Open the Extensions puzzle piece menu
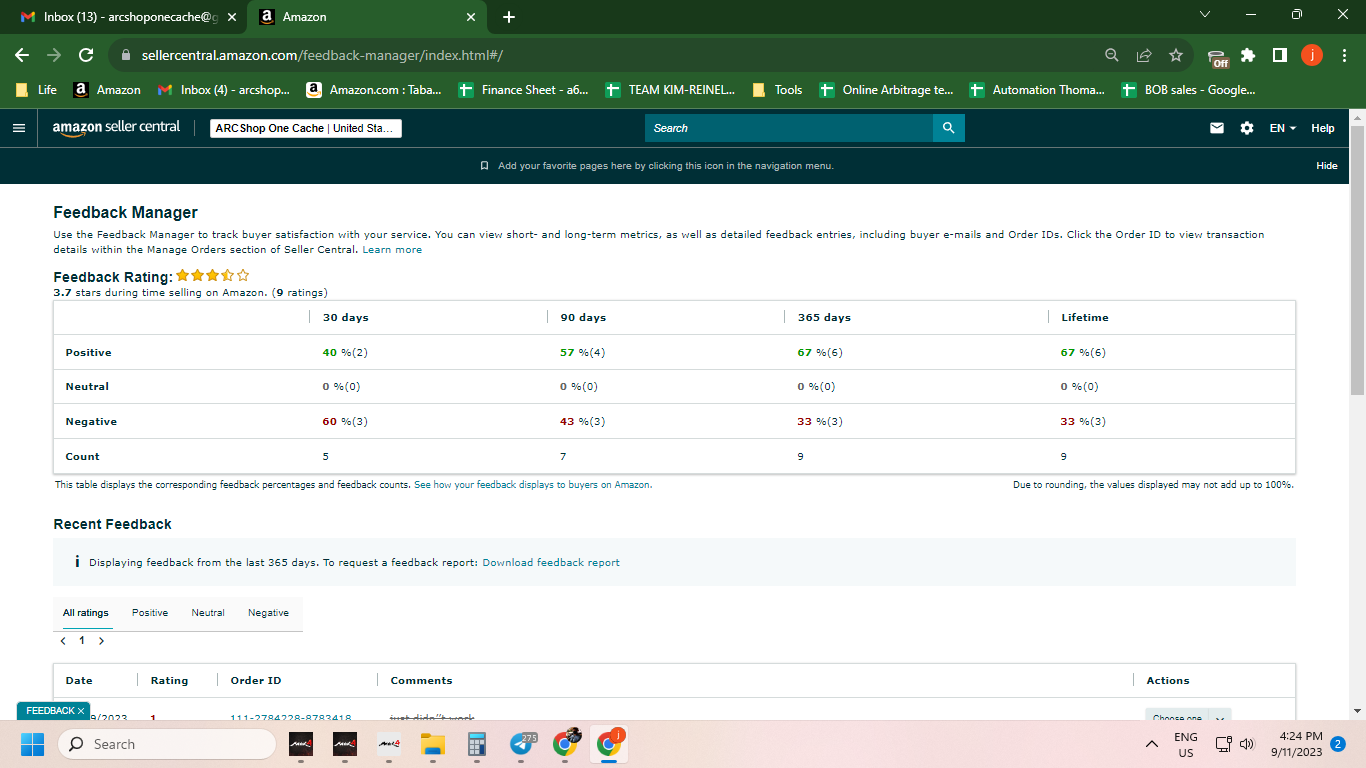The image size is (1366, 768). pyautogui.click(x=1248, y=55)
